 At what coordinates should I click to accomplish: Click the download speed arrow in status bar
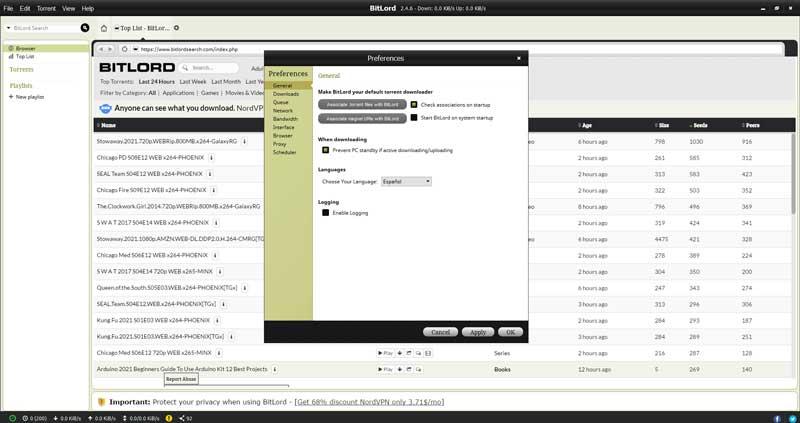(x=56, y=418)
